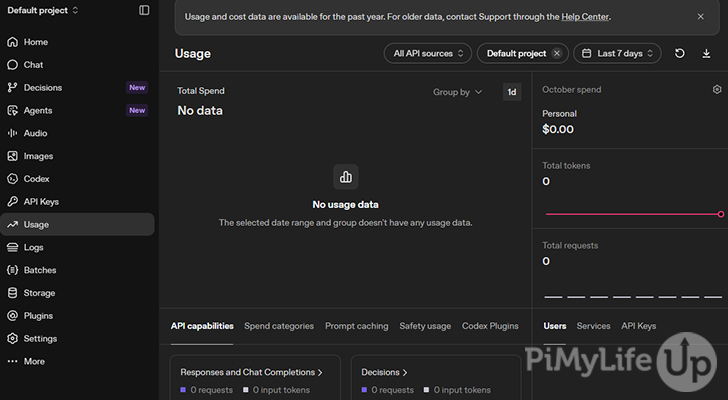728x400 pixels.
Task: Switch to the API capabilities tab
Action: [202, 326]
